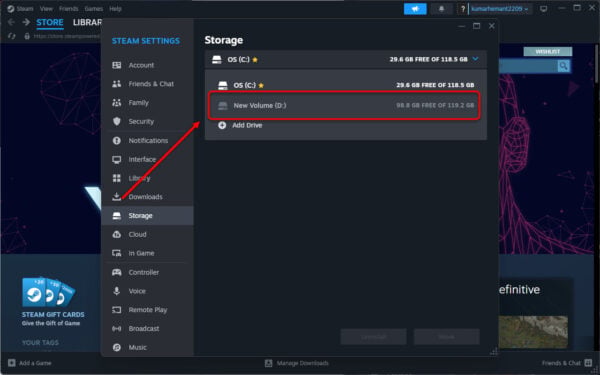Select Library settings category
This screenshot has width=600, height=375.
tap(147, 178)
